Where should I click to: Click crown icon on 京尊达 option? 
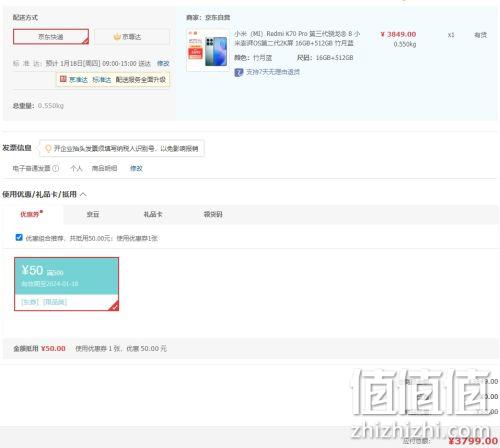coord(117,37)
